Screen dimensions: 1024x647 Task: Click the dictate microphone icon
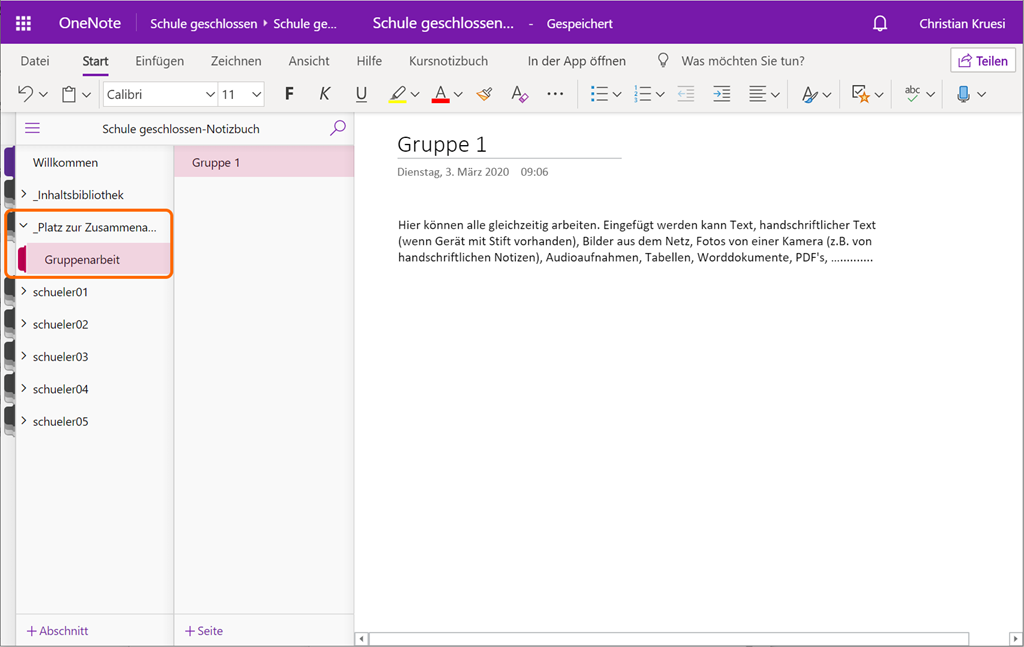962,94
